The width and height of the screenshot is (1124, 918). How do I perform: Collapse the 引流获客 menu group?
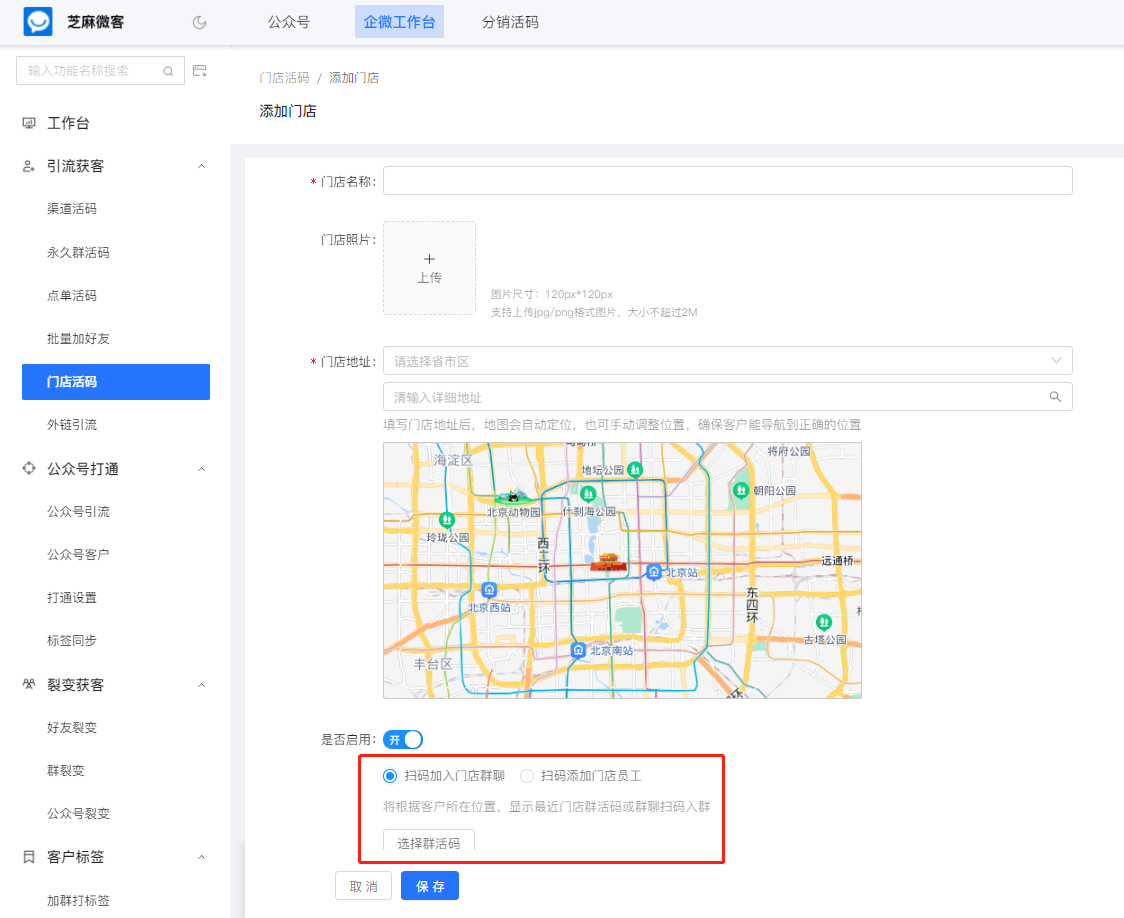[201, 166]
